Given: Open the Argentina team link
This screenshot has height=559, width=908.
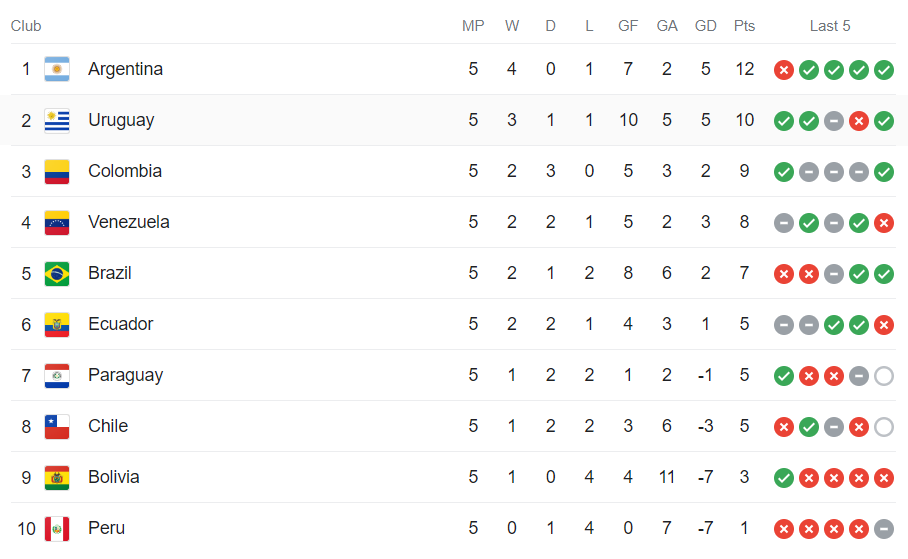Looking at the screenshot, I should (125, 69).
